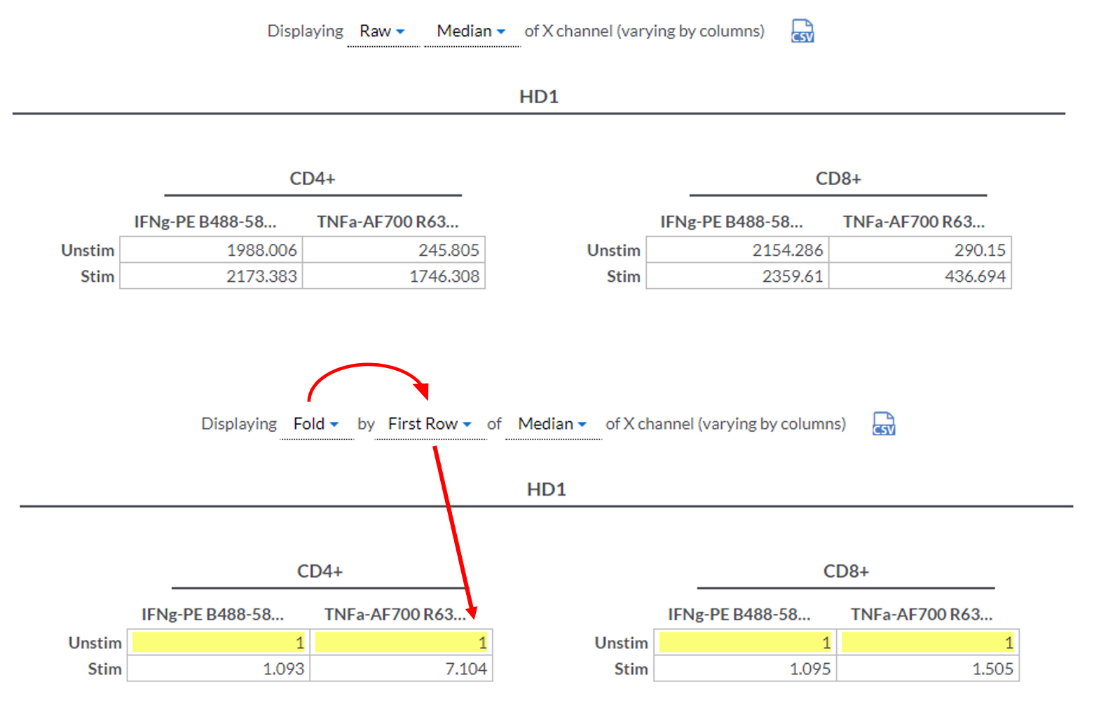
Task: Open the Median dropdown after First Row
Action: point(552,424)
